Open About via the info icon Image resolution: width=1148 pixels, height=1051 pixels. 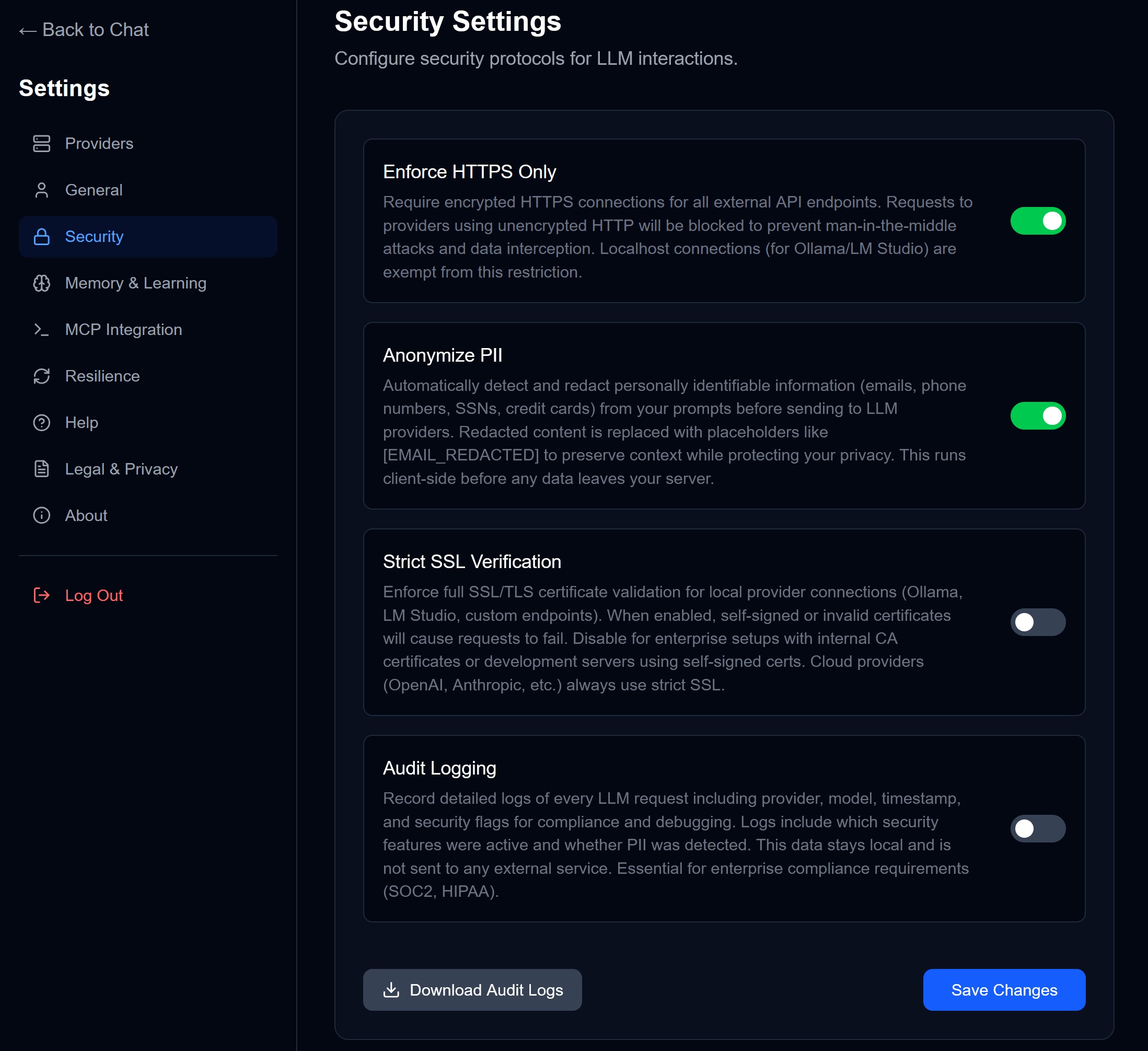(42, 515)
